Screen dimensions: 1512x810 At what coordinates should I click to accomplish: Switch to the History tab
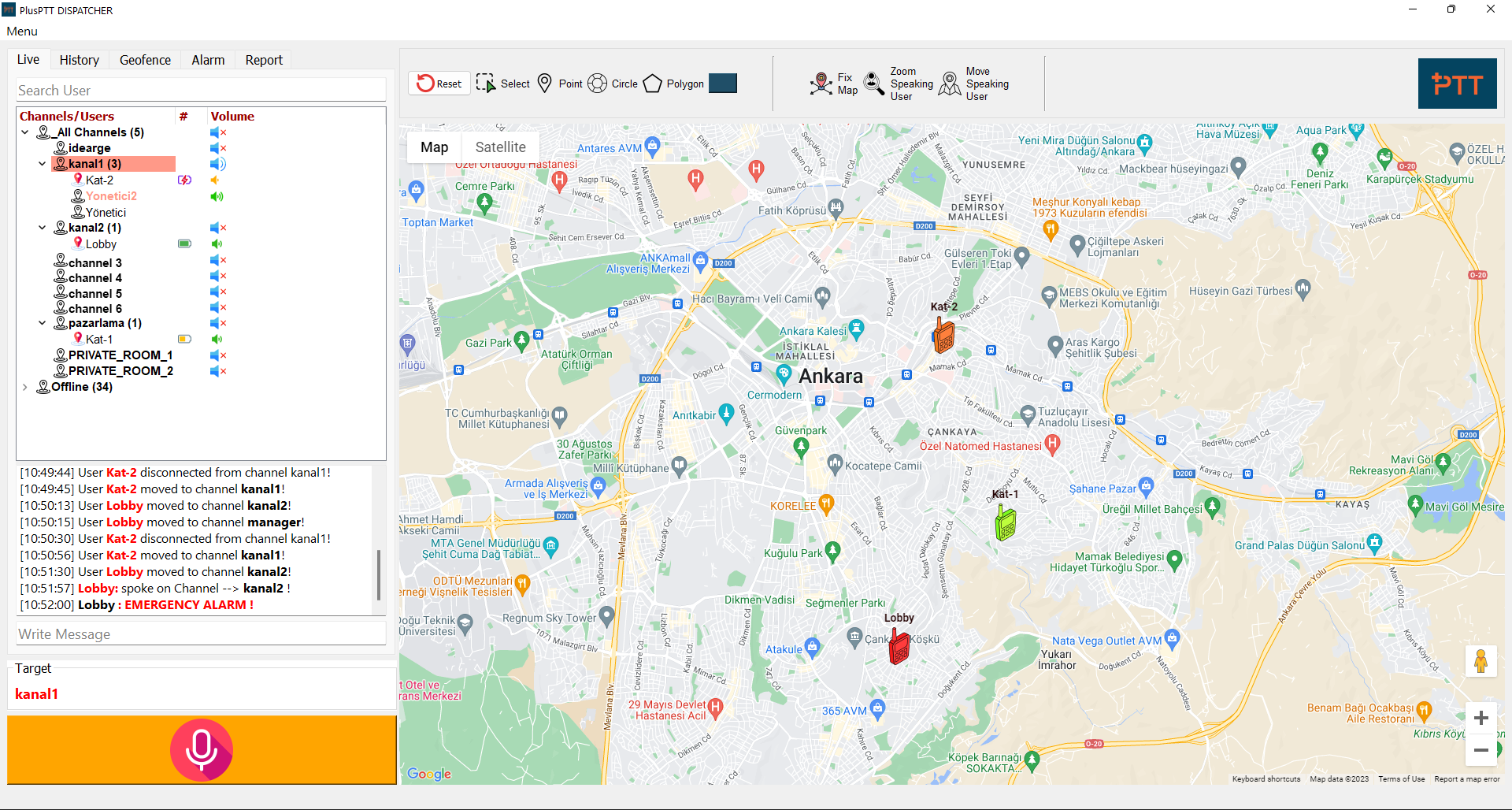click(80, 60)
